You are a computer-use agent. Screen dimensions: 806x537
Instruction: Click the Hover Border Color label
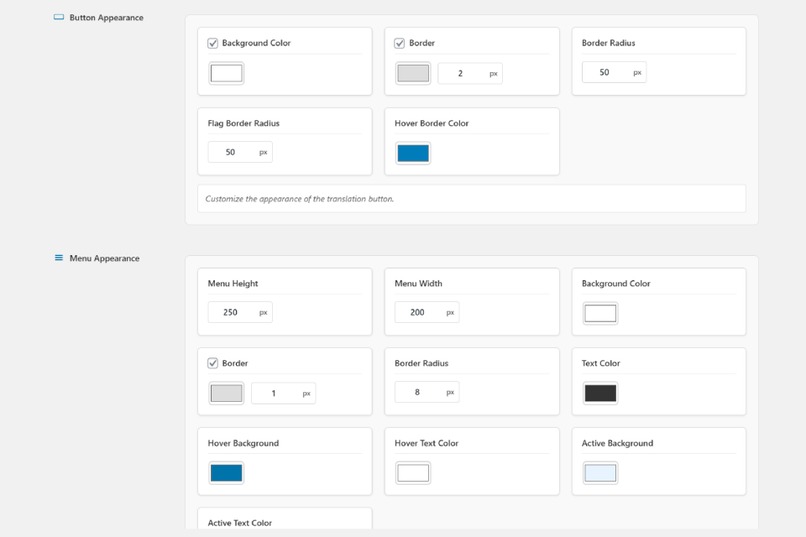(432, 123)
